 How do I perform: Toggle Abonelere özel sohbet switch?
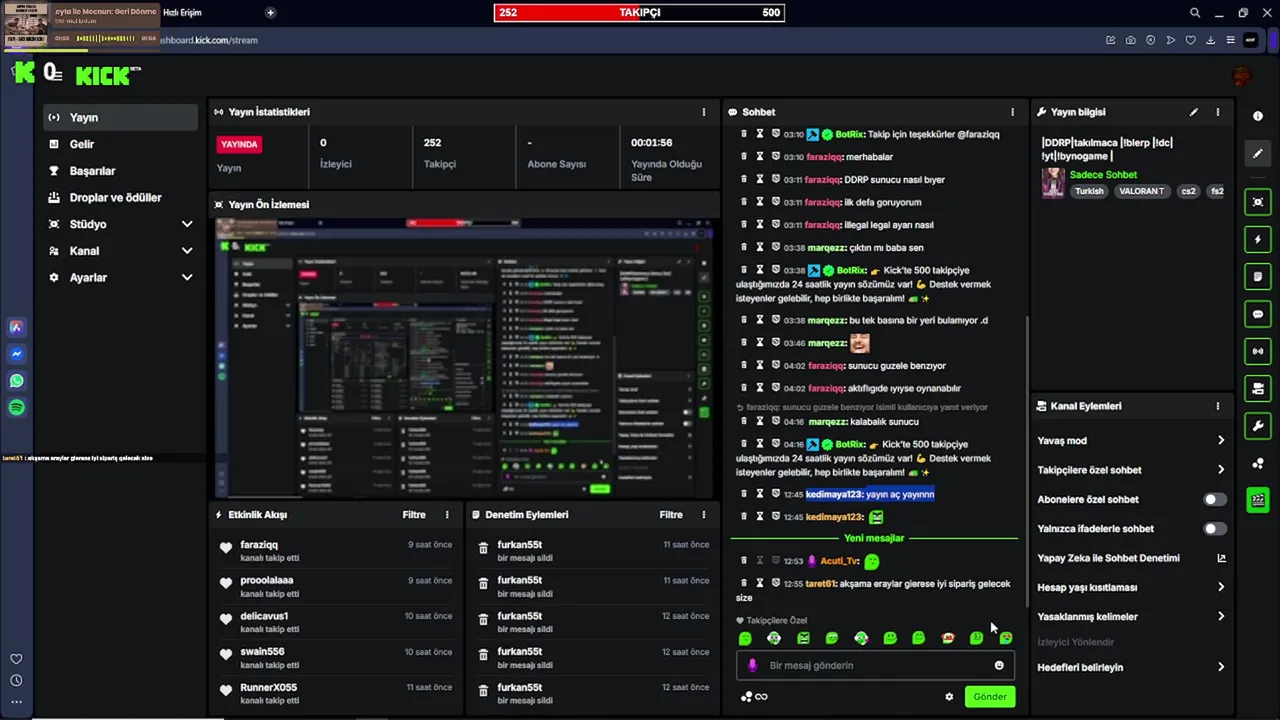1214,499
